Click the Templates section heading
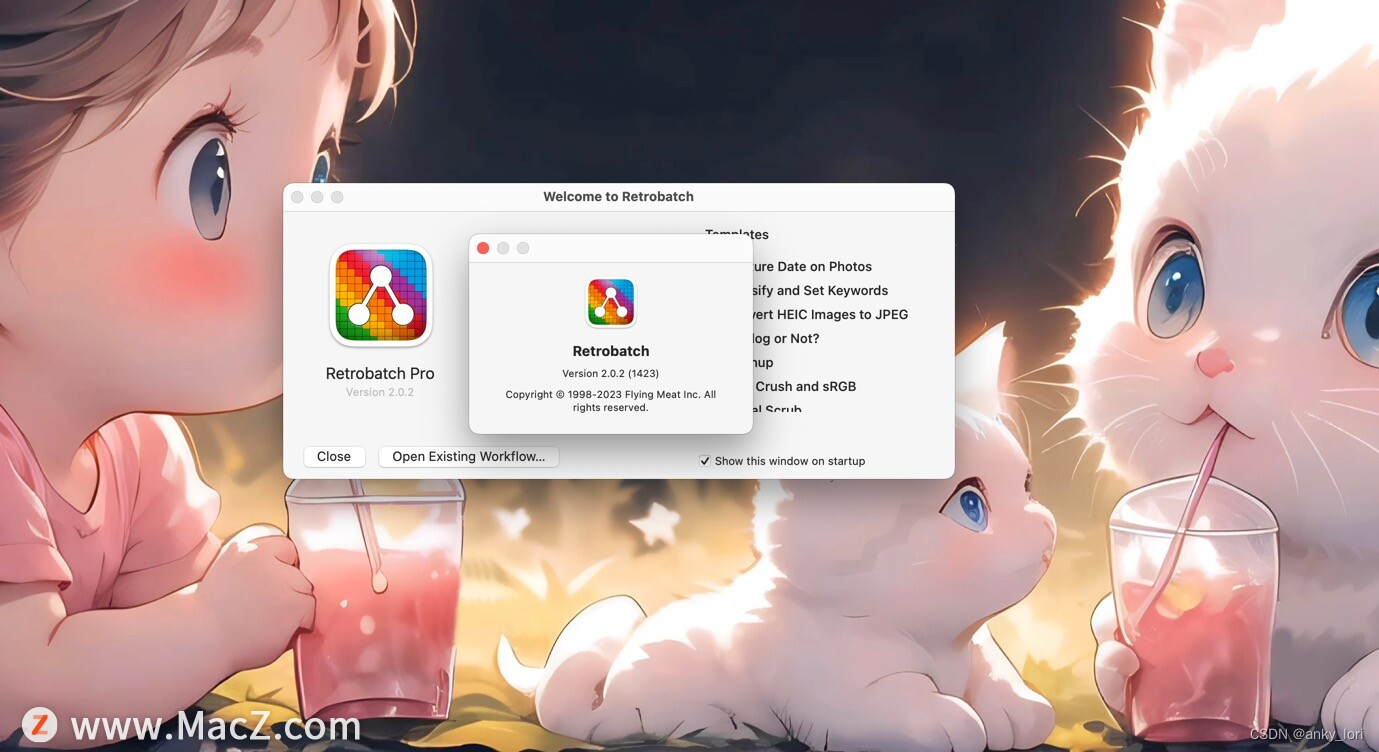 click(737, 234)
